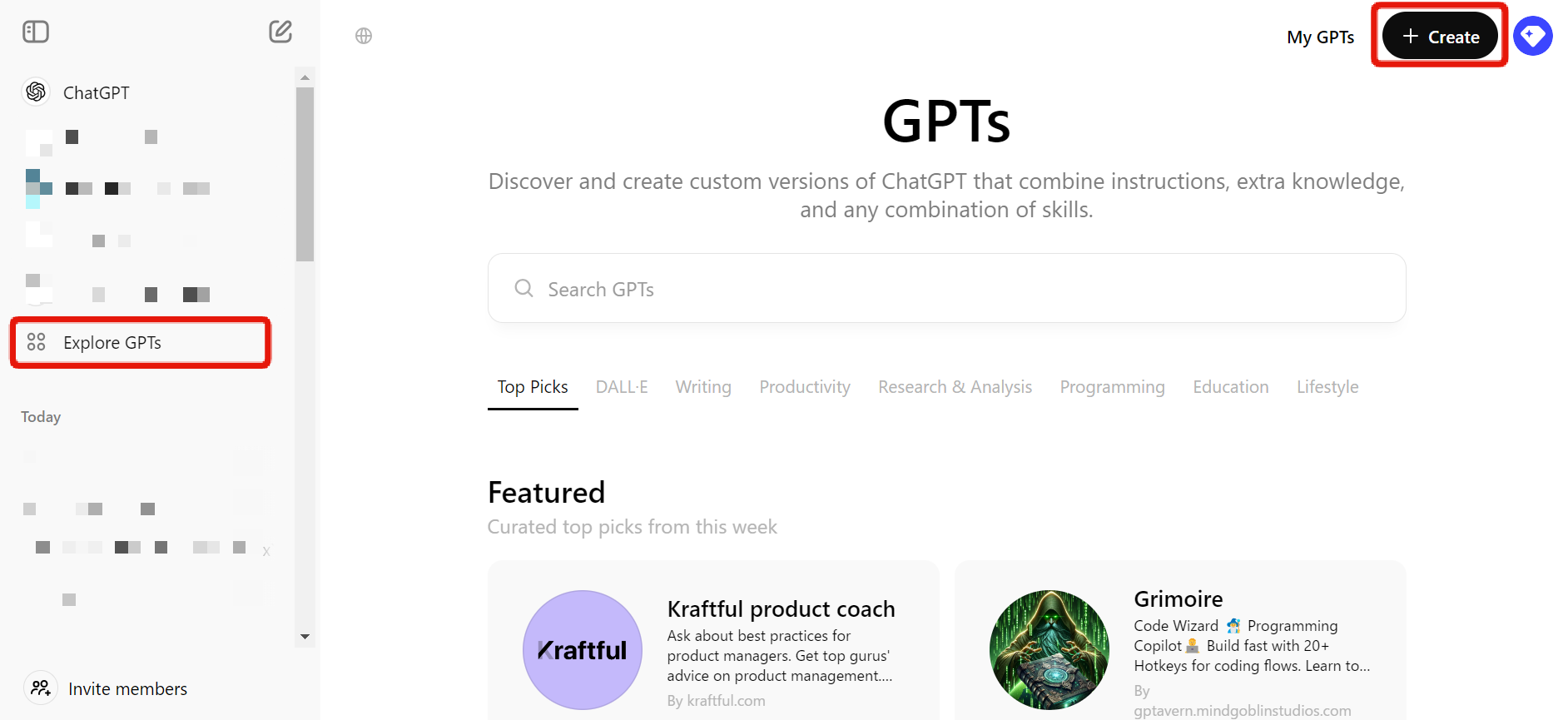The height and width of the screenshot is (720, 1568).
Task: Switch to the Writing tab
Action: click(703, 387)
